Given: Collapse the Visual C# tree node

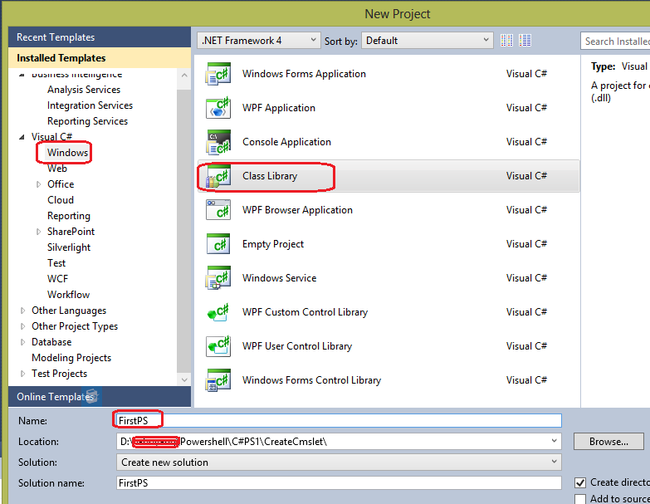Looking at the screenshot, I should point(22,137).
